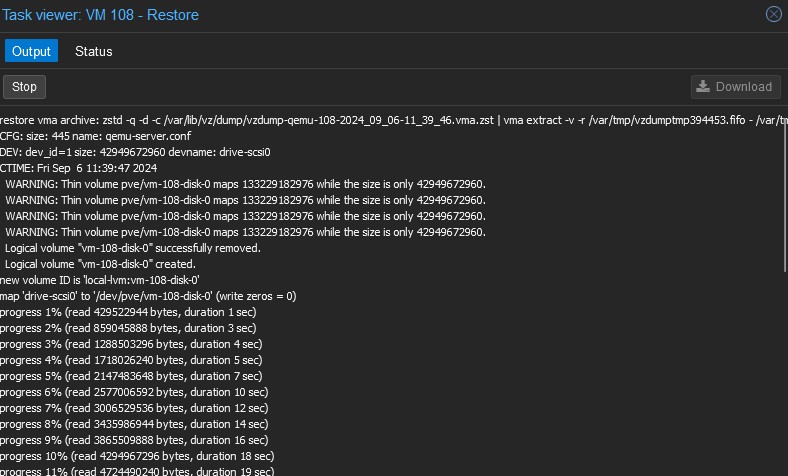This screenshot has height=476, width=788.
Task: Click the first Thin volume WARNING line
Action: point(245,184)
